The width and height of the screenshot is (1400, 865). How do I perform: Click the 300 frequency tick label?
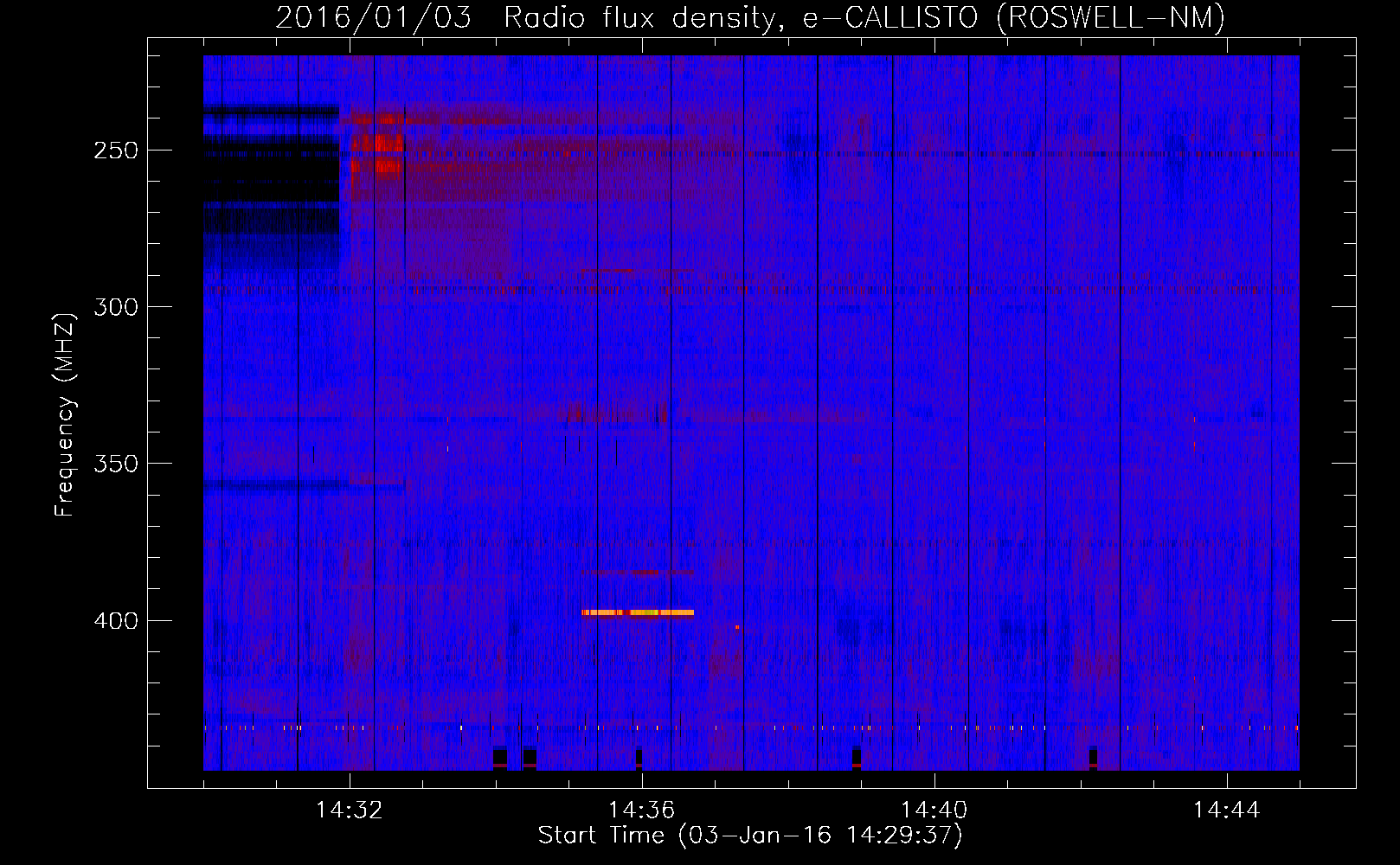click(116, 307)
